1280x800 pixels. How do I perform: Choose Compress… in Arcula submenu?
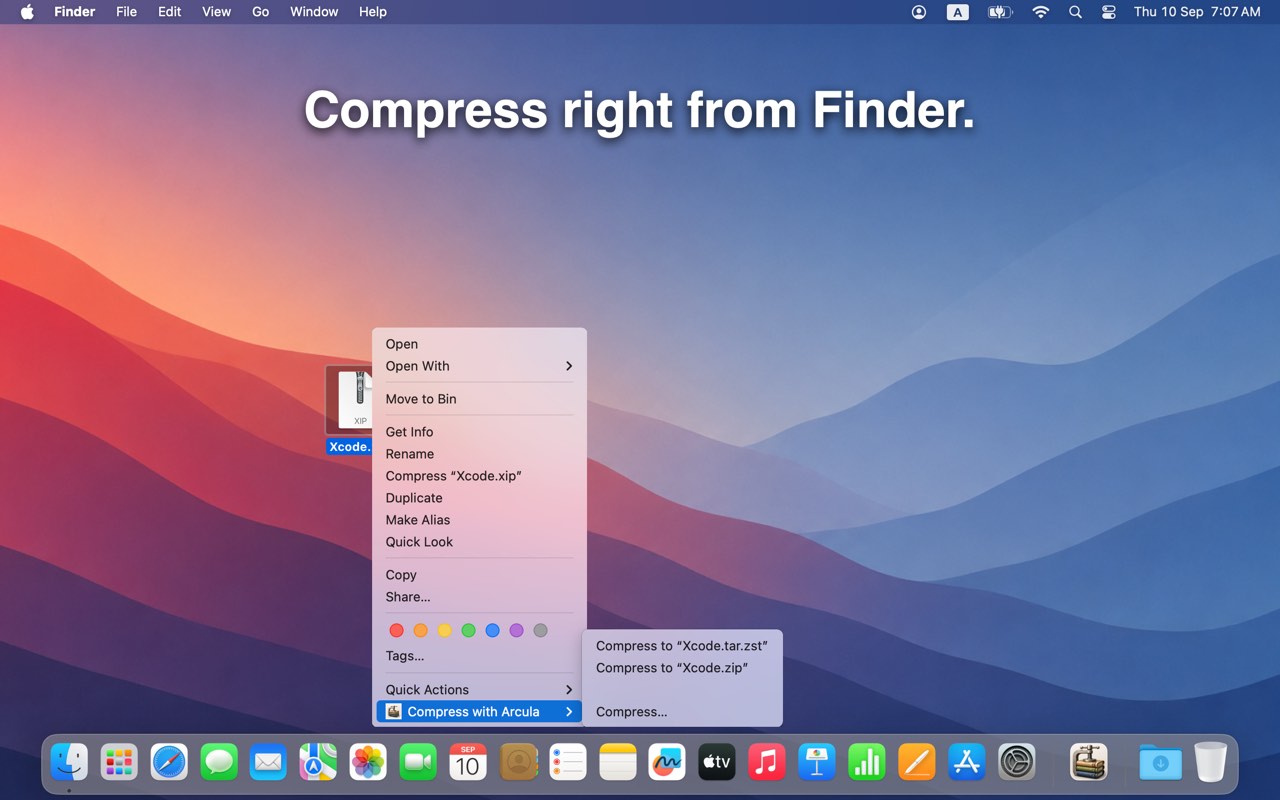(x=682, y=712)
